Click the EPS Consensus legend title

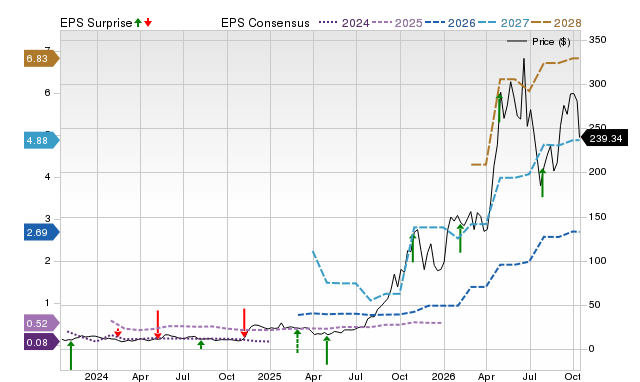click(265, 23)
